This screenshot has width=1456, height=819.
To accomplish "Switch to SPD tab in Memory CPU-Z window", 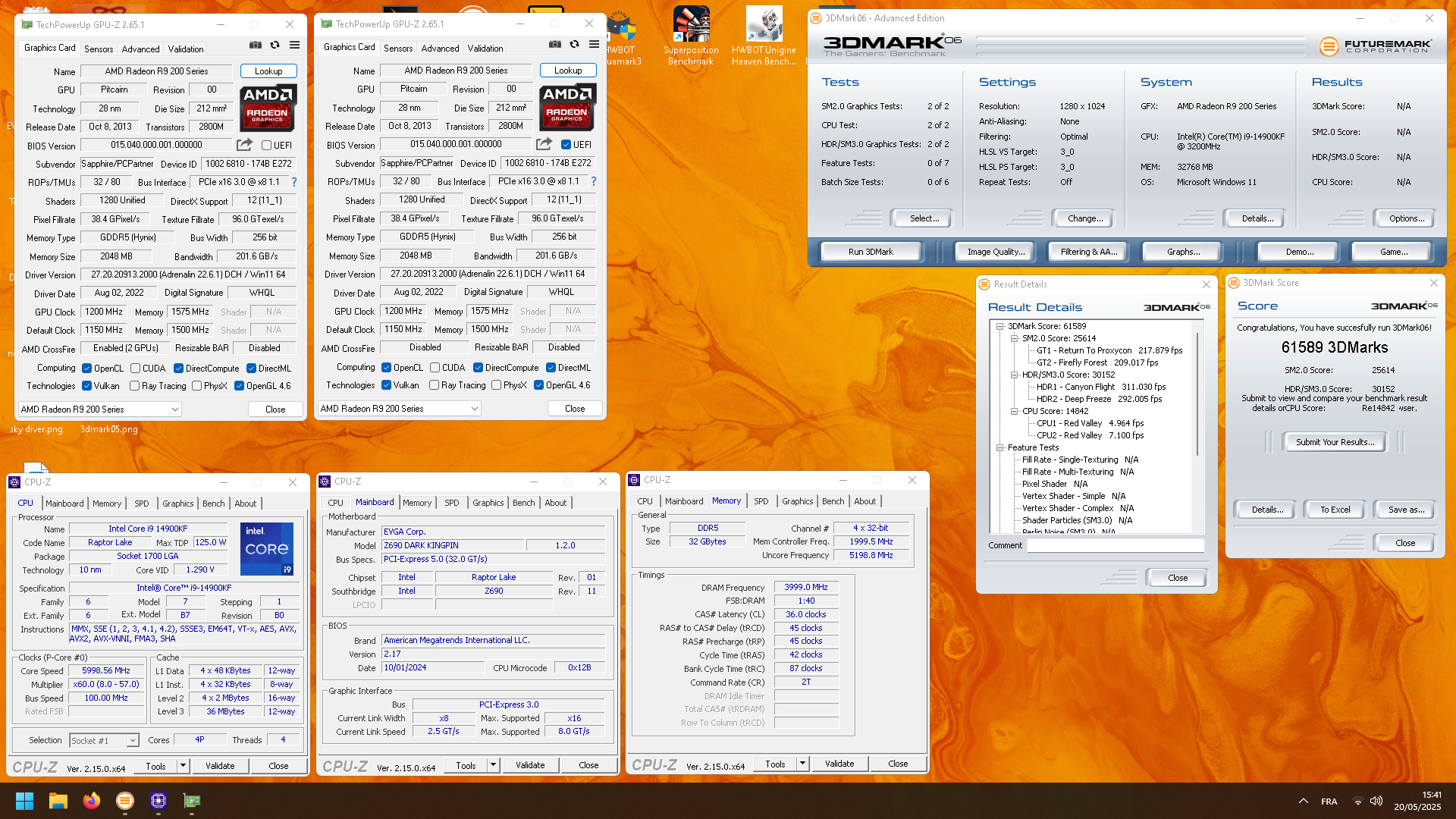I will (761, 501).
